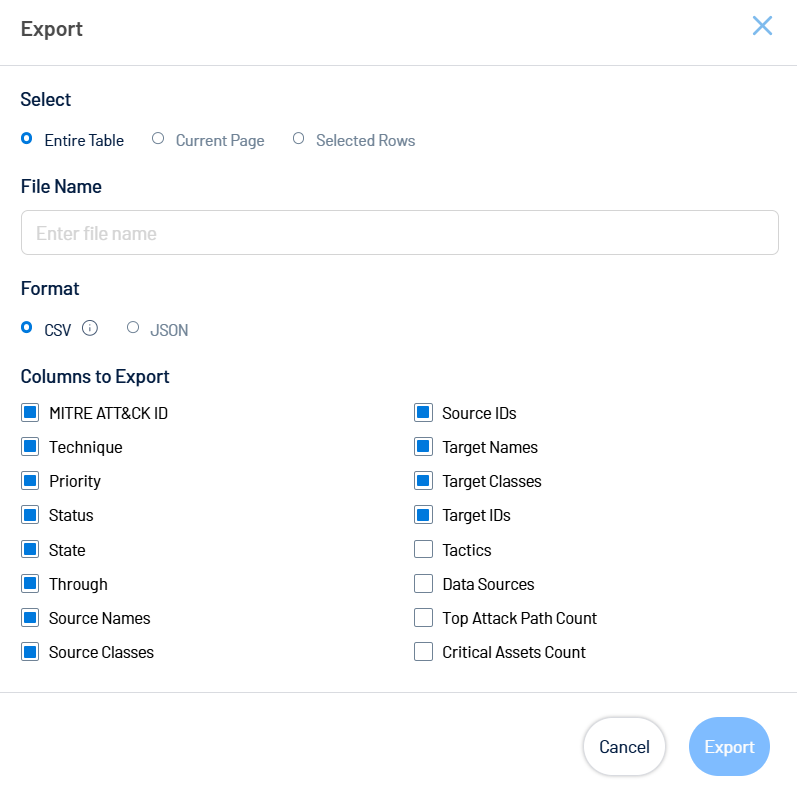Close the Export dialog with X

click(x=762, y=26)
